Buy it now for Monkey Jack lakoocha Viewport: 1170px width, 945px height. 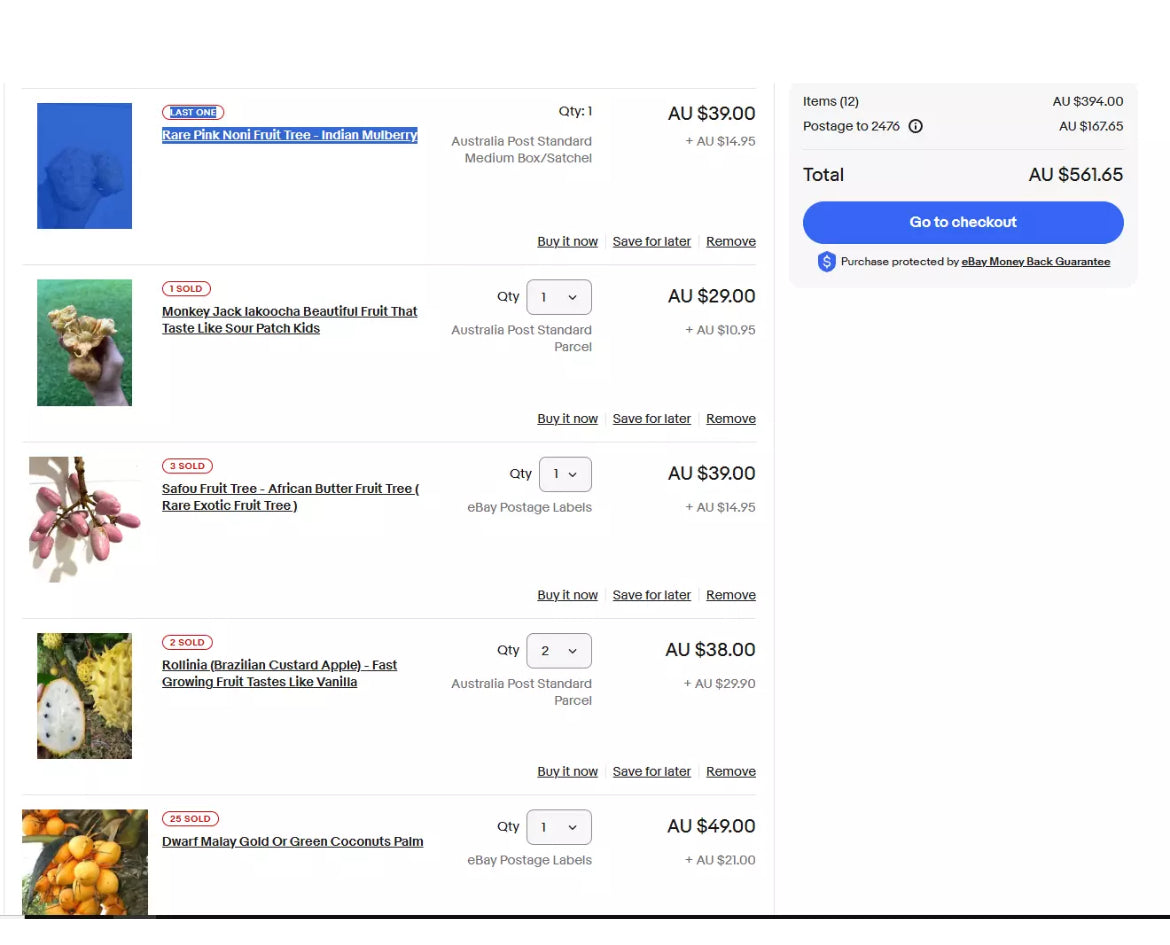coord(567,419)
